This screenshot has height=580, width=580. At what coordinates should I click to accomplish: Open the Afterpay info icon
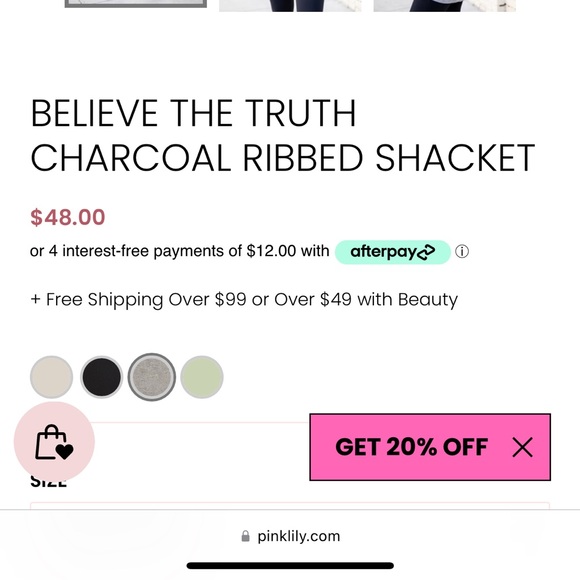[462, 252]
